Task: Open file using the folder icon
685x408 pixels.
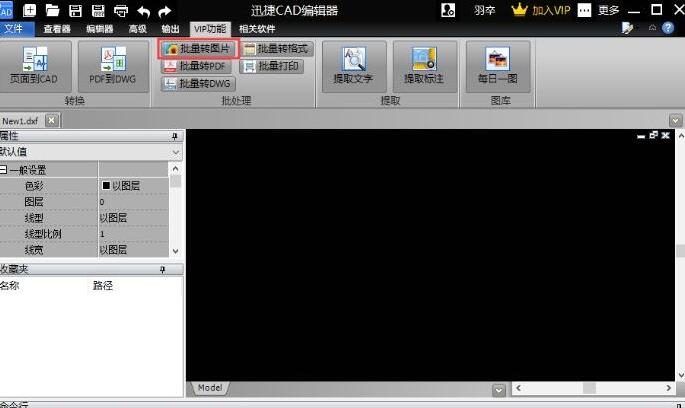Action: click(x=52, y=10)
